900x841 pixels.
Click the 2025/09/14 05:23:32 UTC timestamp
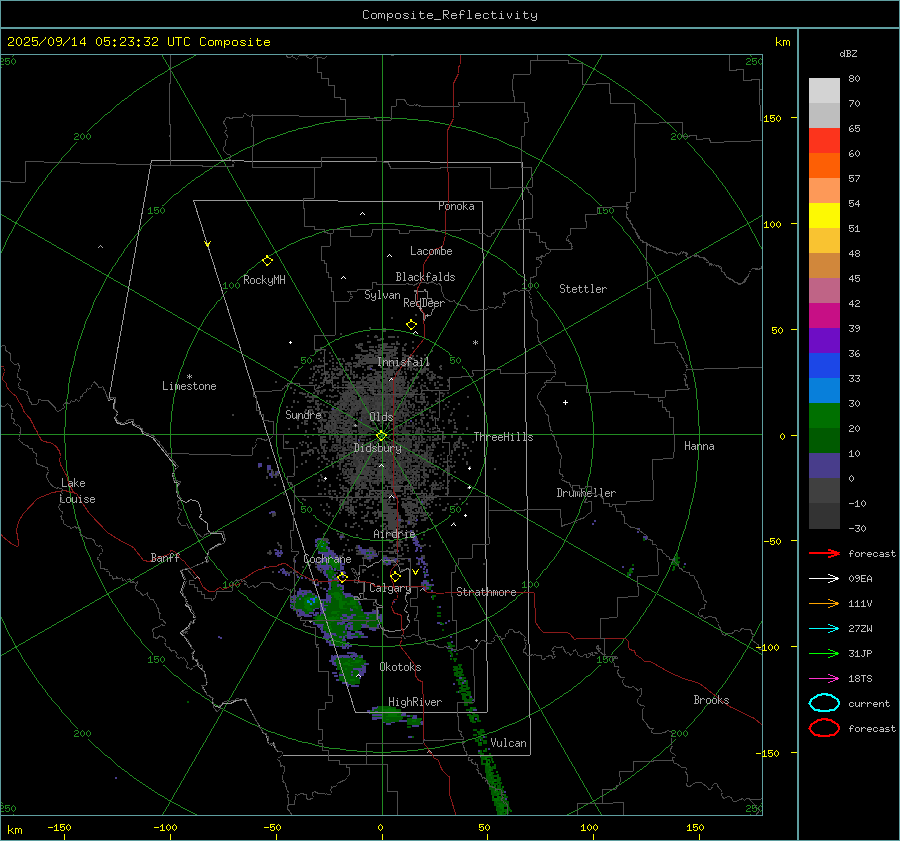pyautogui.click(x=138, y=42)
